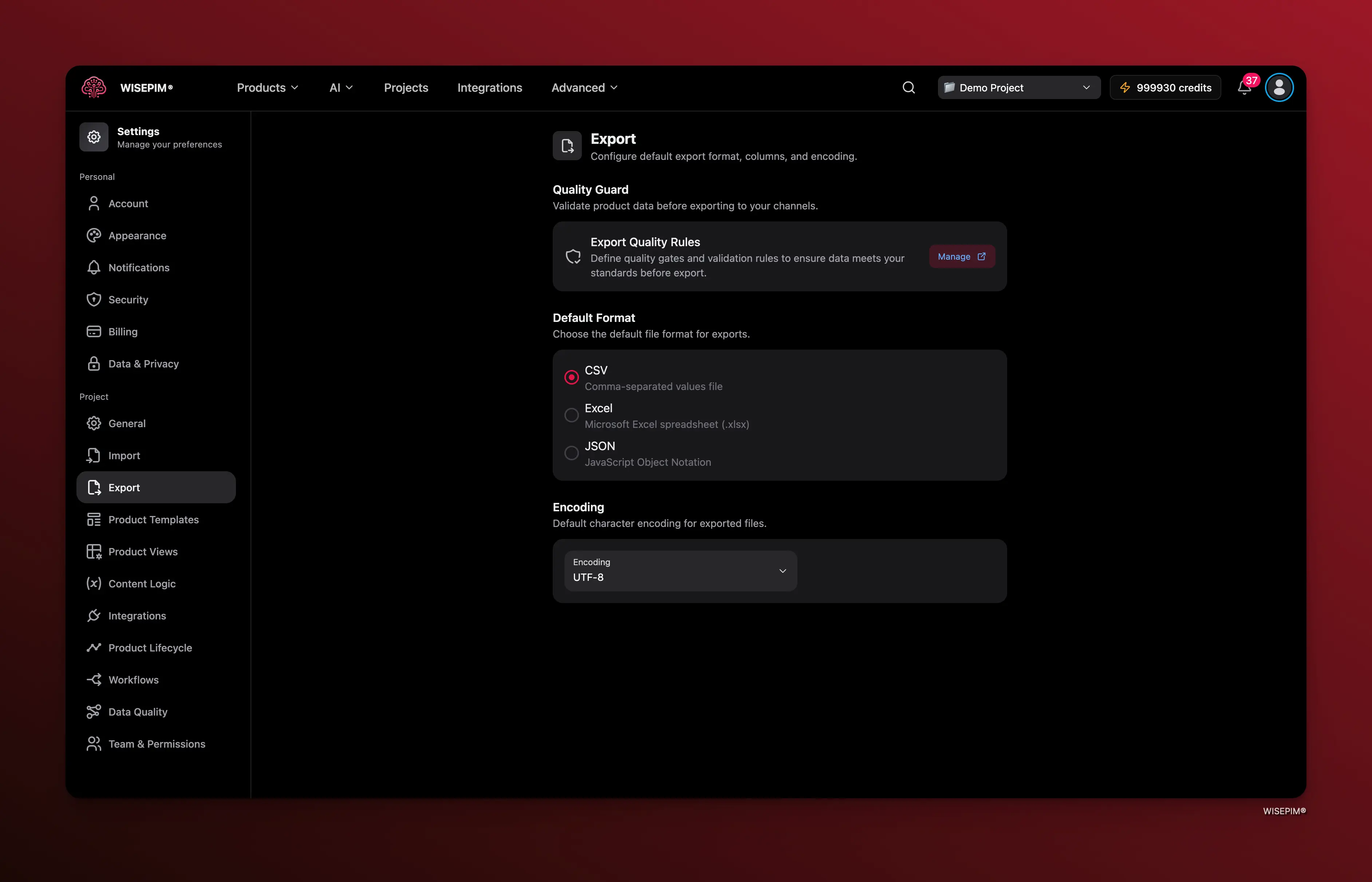Choose the JSON format option
1372x882 pixels.
(571, 453)
